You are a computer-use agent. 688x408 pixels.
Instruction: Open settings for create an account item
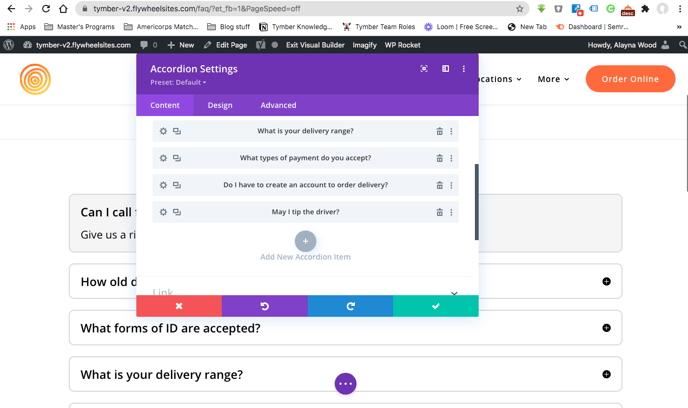[163, 185]
